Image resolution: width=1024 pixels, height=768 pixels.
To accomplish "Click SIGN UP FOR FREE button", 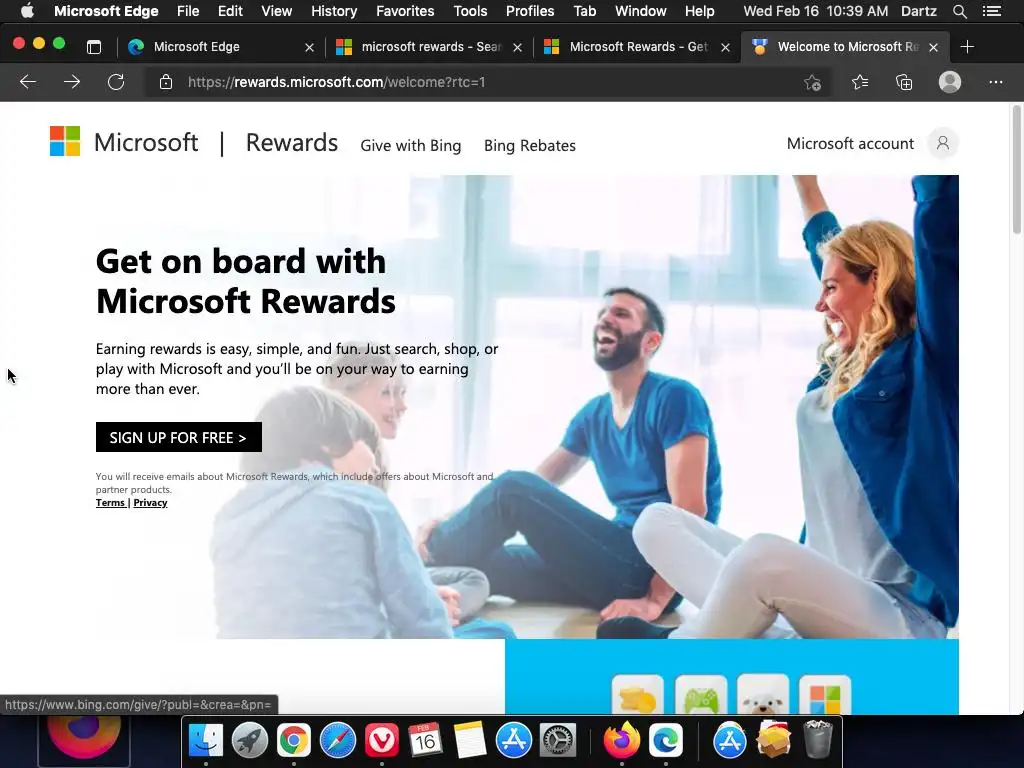I will tap(178, 437).
